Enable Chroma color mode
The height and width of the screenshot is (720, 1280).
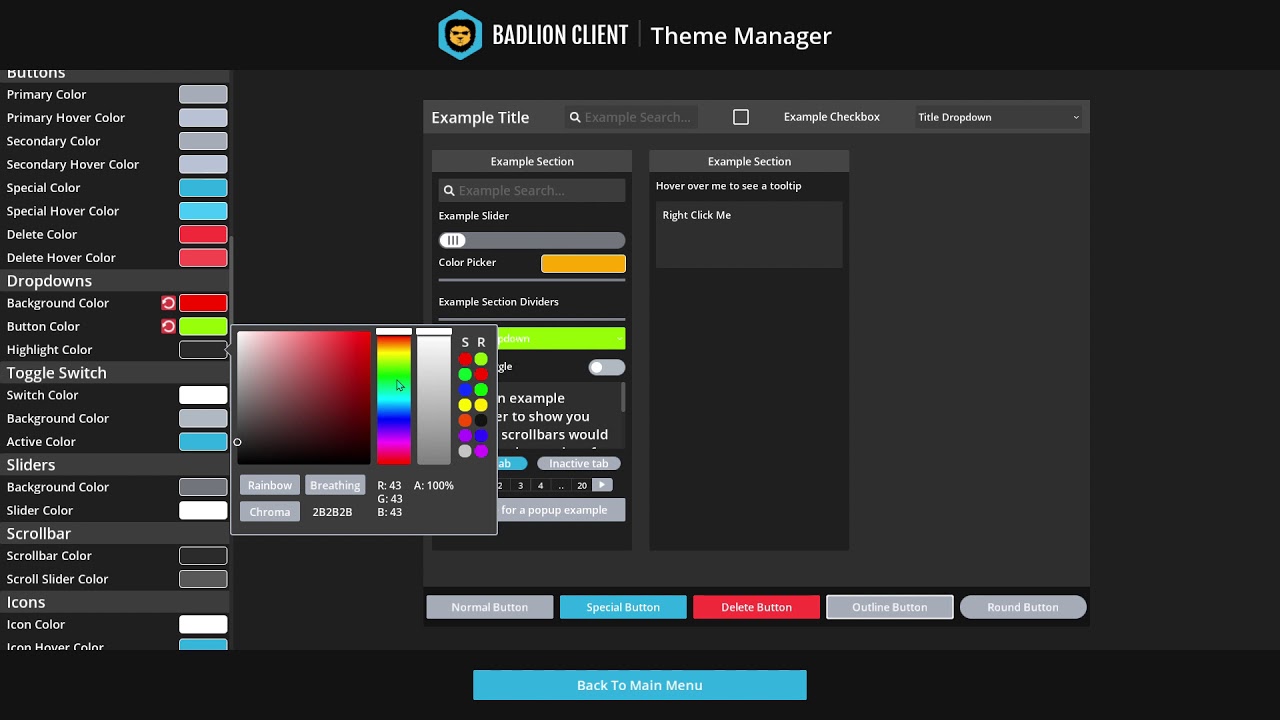[x=270, y=511]
